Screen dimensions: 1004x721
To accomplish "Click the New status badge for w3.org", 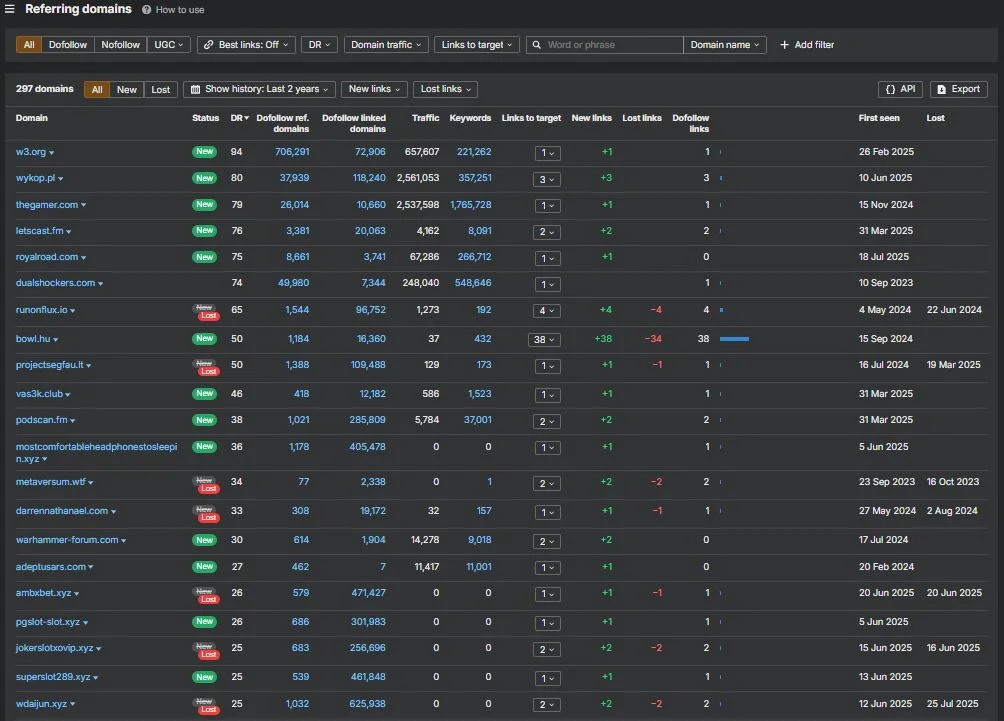I will pos(205,152).
